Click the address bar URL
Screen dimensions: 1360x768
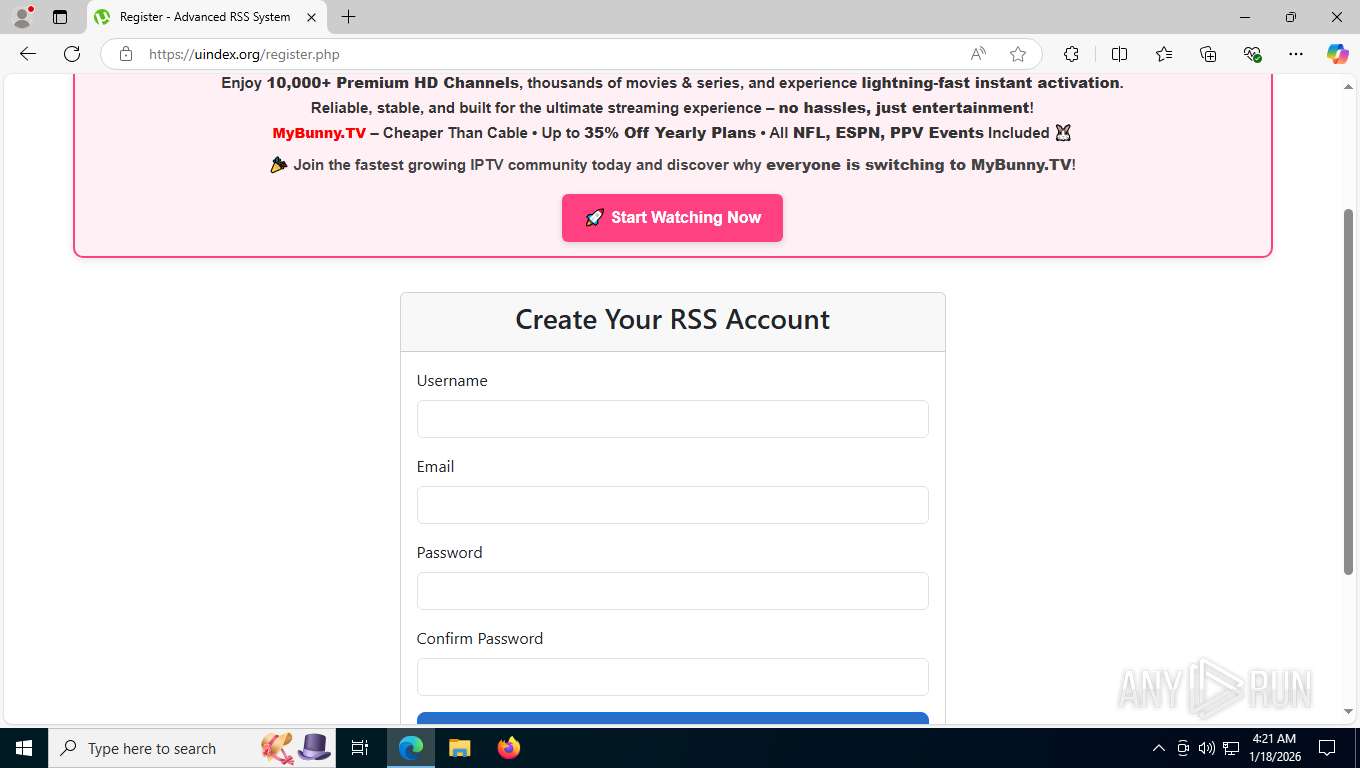point(244,55)
